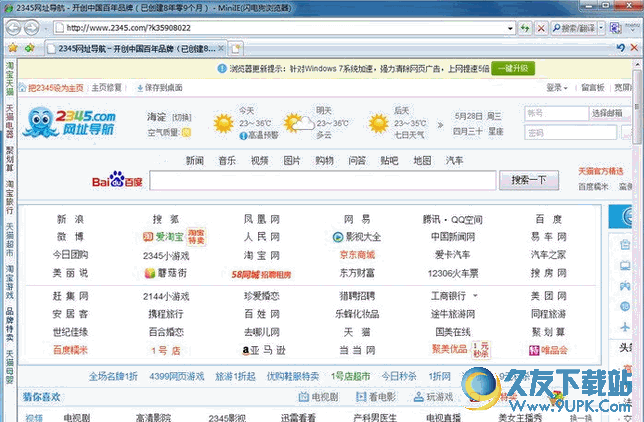
Task: Click the 2345.com octopus logo
Action: coord(69,122)
